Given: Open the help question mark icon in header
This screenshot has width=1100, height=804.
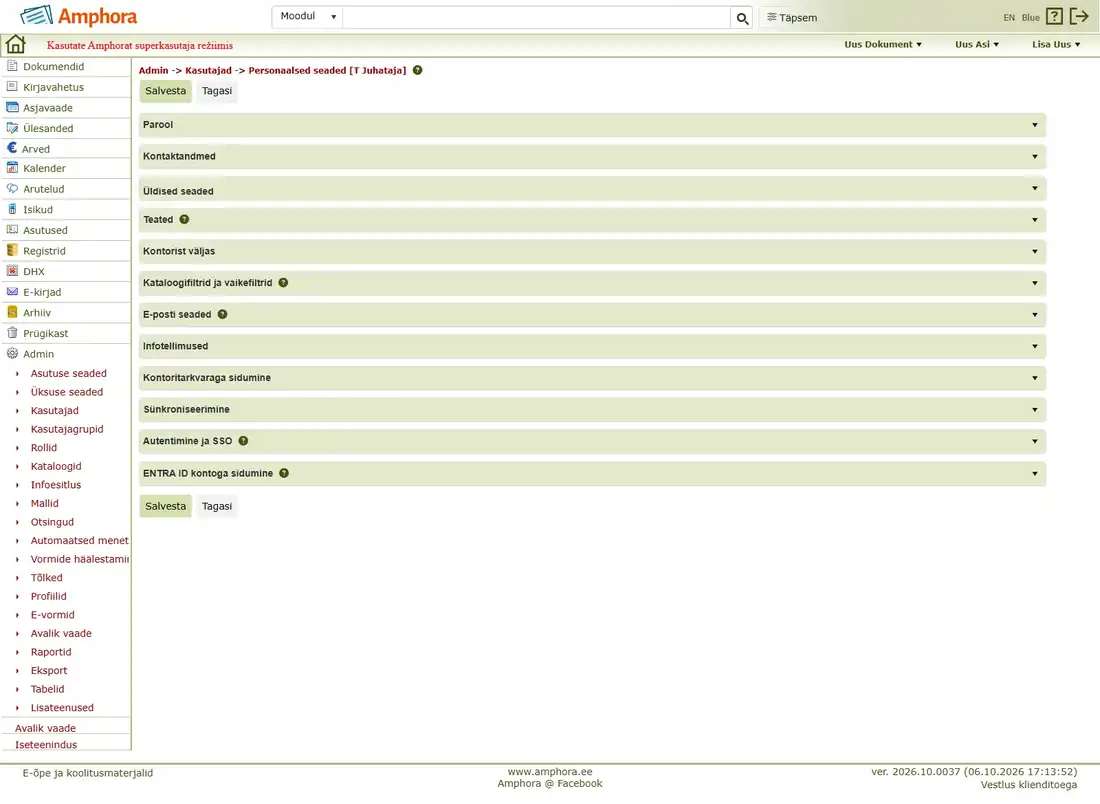Looking at the screenshot, I should click(x=1054, y=17).
